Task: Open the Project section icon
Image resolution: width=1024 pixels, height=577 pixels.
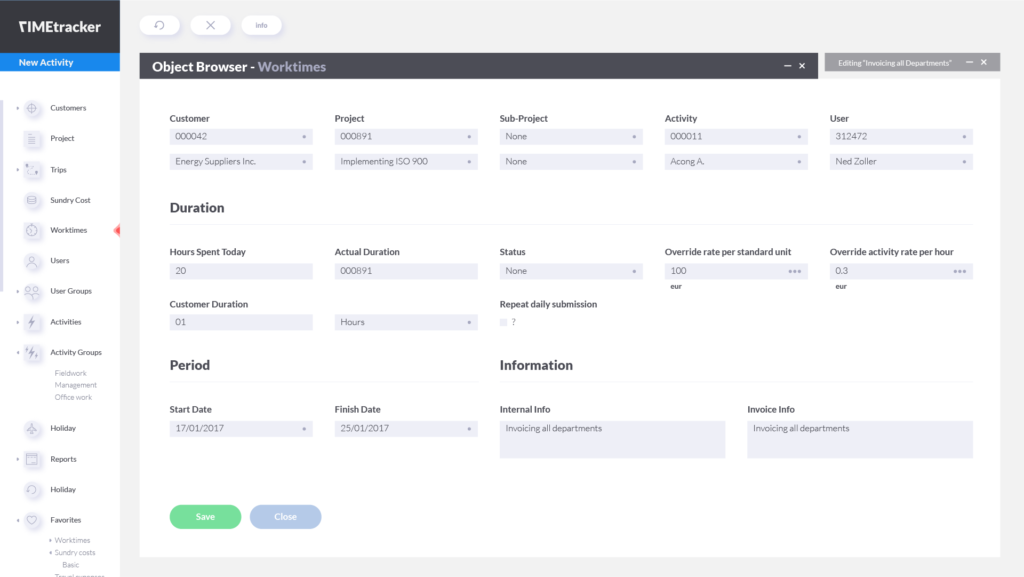Action: coord(33,138)
